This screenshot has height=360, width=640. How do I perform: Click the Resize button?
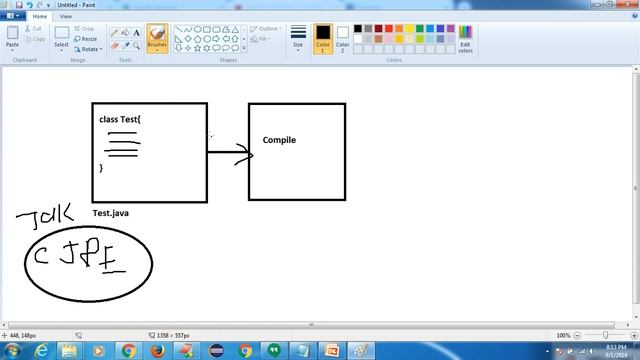[86, 39]
